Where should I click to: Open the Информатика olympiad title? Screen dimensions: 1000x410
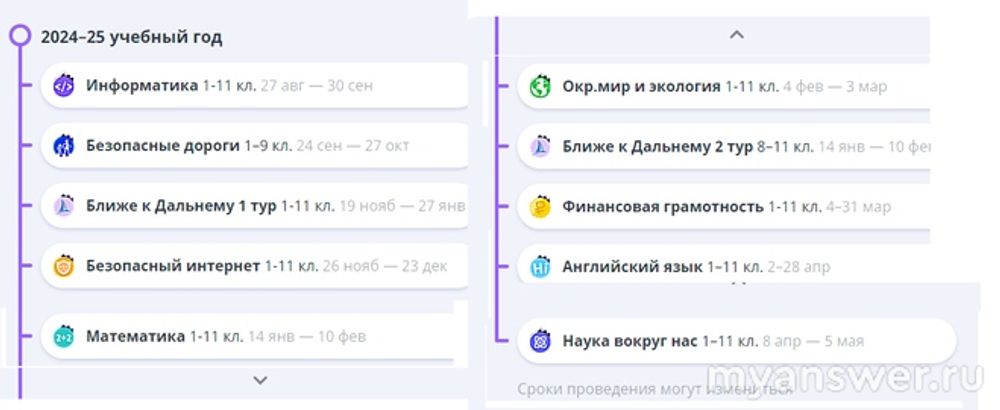pyautogui.click(x=142, y=86)
